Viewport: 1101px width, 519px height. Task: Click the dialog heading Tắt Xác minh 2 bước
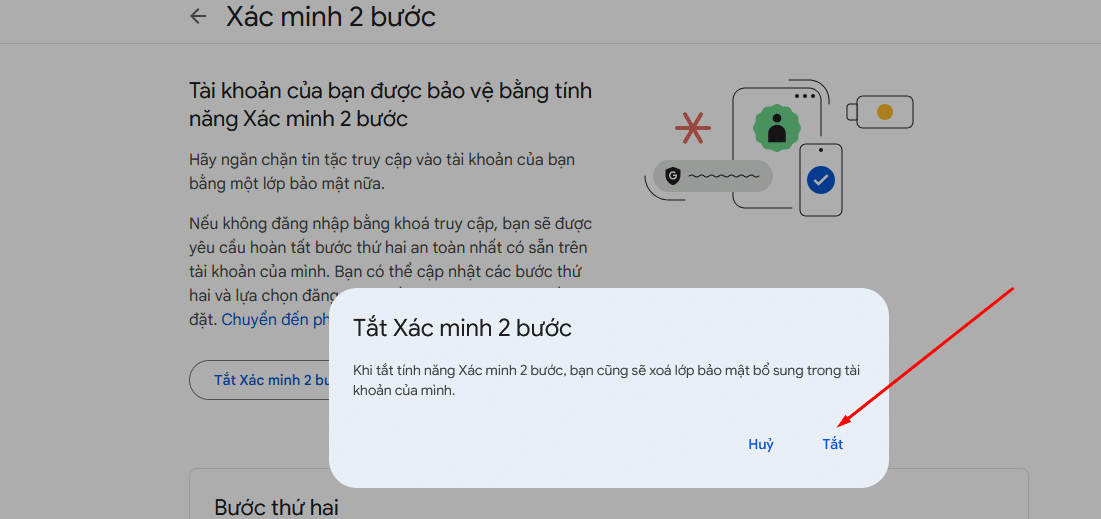(x=462, y=328)
